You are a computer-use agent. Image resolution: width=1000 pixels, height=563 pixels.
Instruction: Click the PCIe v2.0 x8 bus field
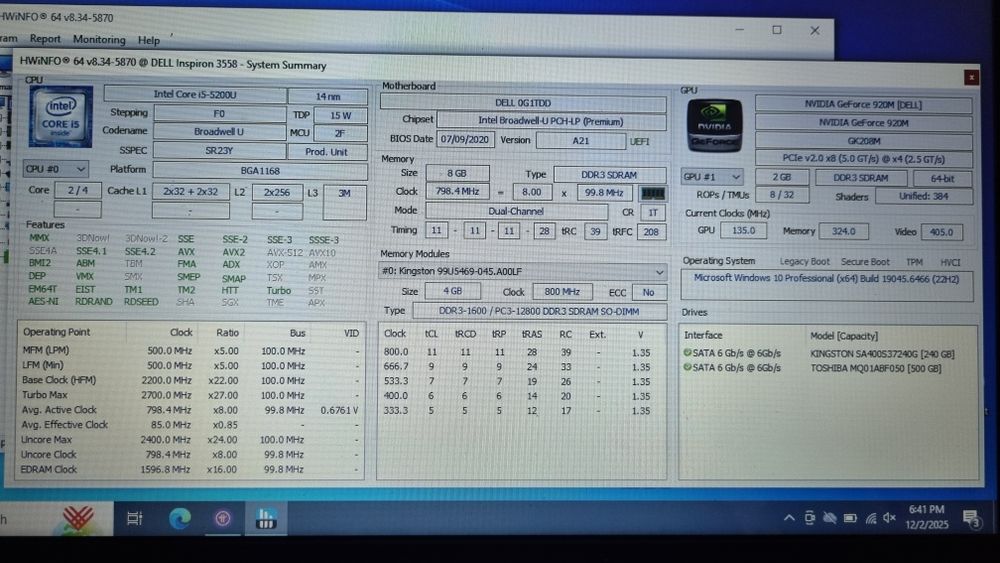(864, 158)
